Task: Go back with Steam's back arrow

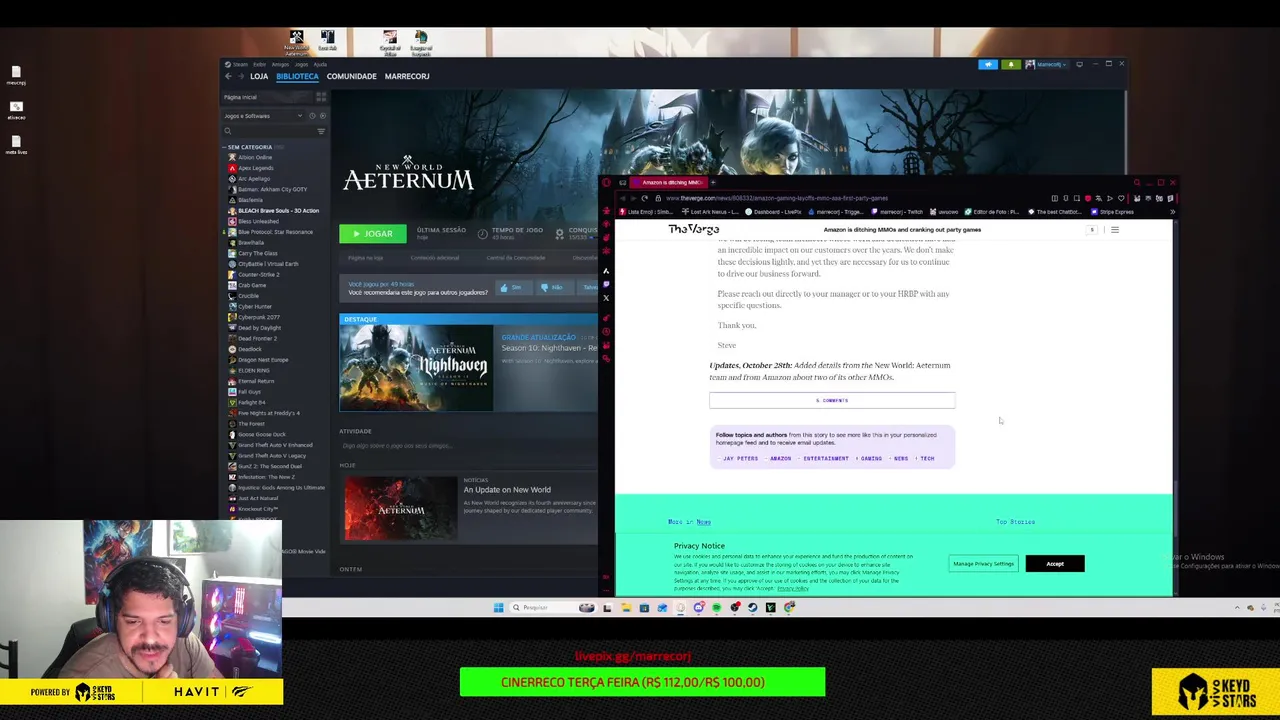Action: 228,76
